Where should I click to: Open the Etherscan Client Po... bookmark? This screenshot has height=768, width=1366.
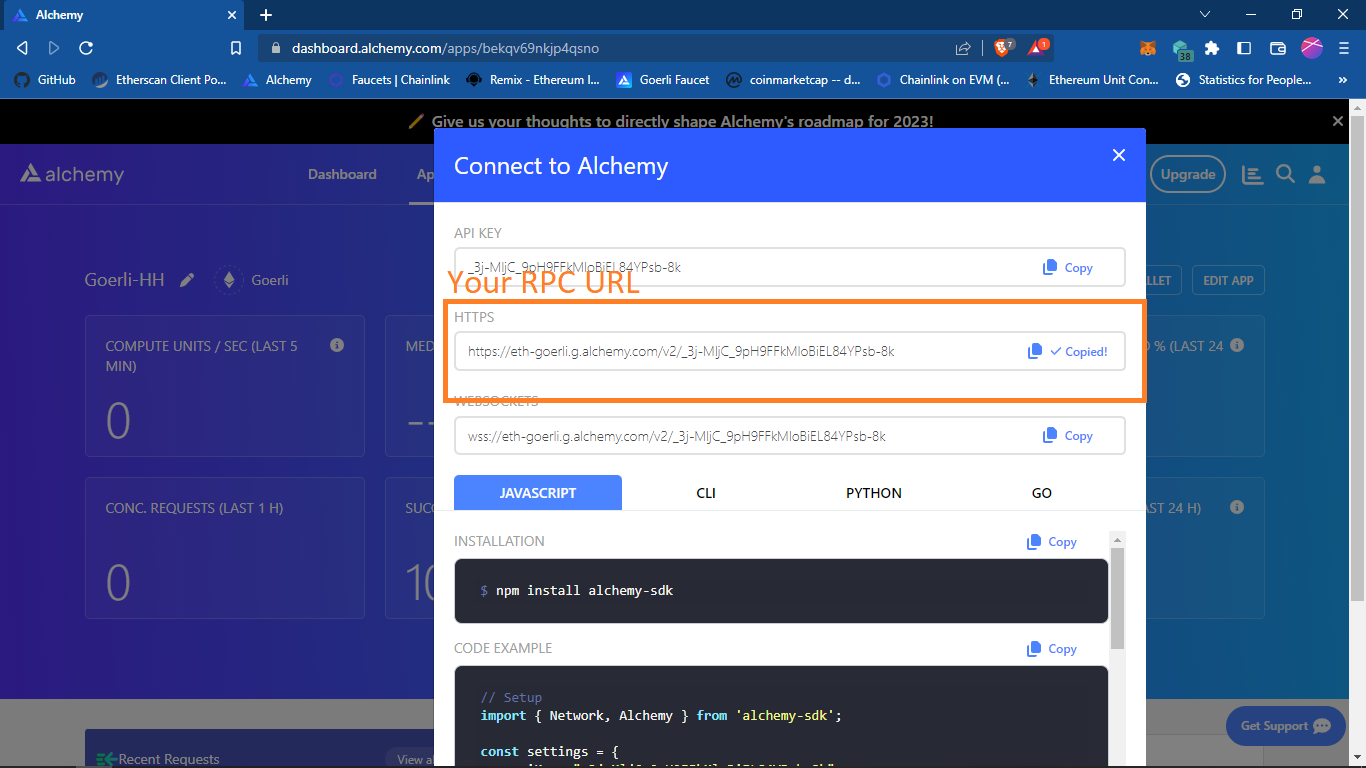tap(160, 80)
